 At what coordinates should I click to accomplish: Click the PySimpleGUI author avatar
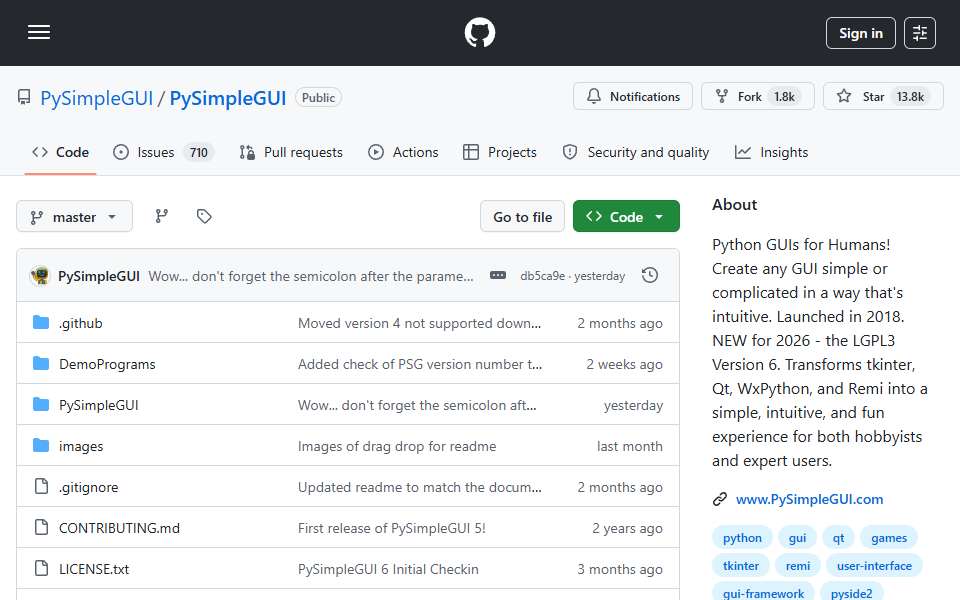(x=40, y=276)
